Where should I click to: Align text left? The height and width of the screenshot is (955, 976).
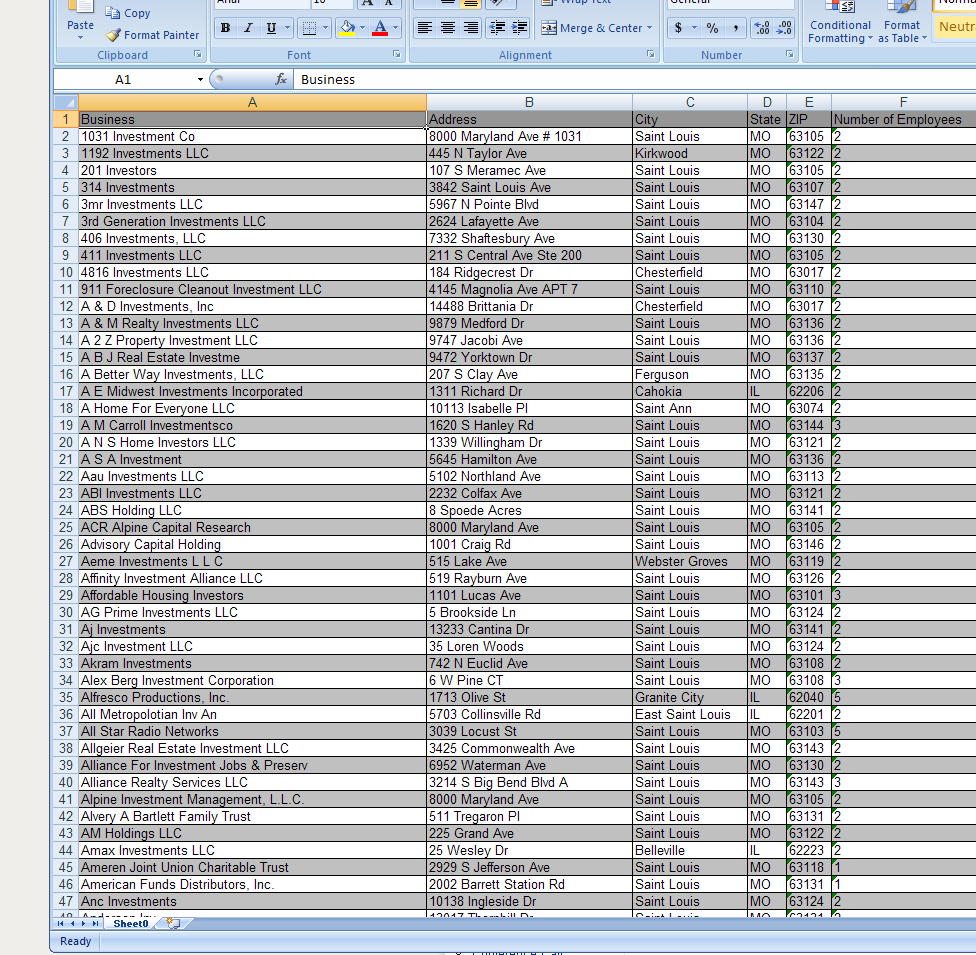click(425, 28)
